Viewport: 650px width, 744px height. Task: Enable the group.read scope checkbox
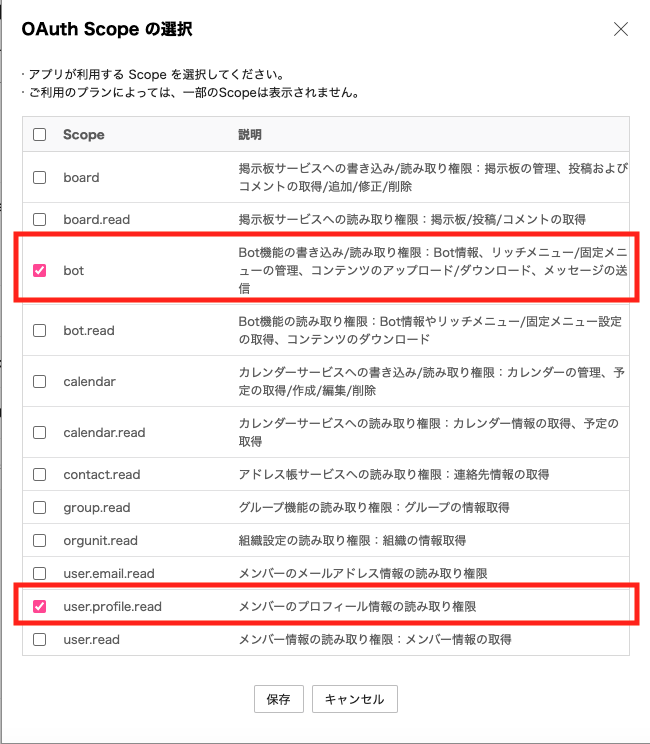(x=40, y=508)
